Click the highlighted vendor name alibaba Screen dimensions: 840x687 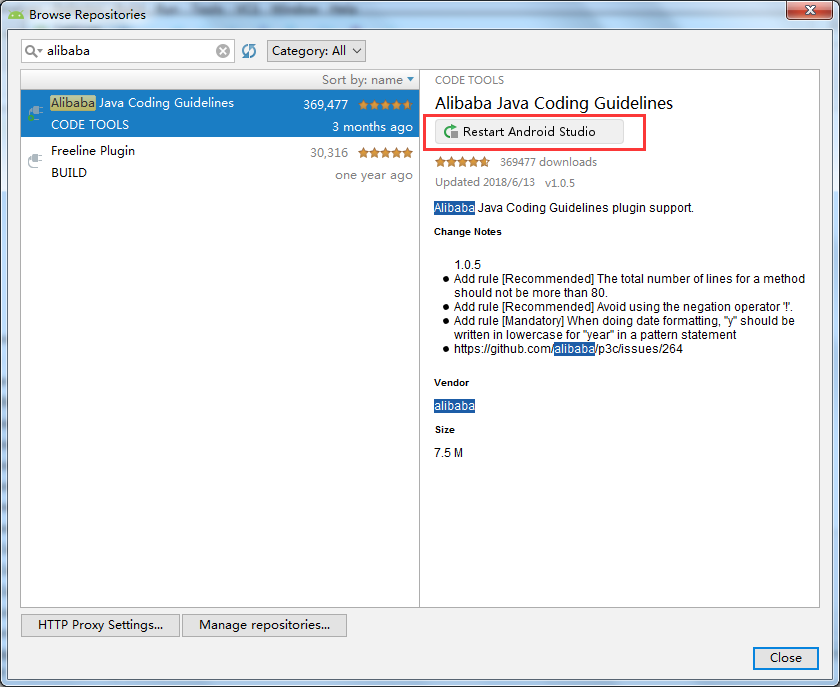pos(454,406)
